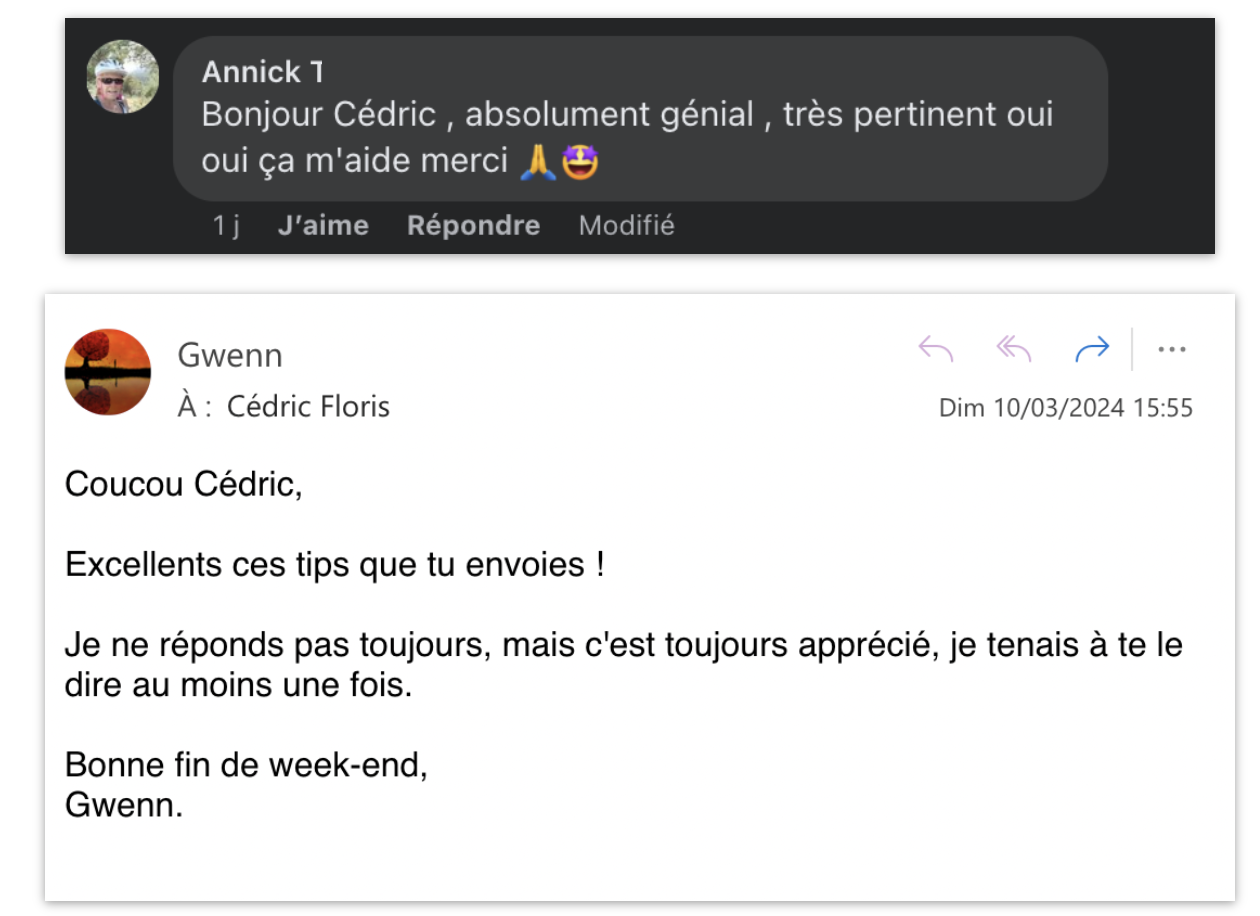Screen dimensions: 1260x916
Task: Click the folded hands emoji in comment
Action: [537, 162]
